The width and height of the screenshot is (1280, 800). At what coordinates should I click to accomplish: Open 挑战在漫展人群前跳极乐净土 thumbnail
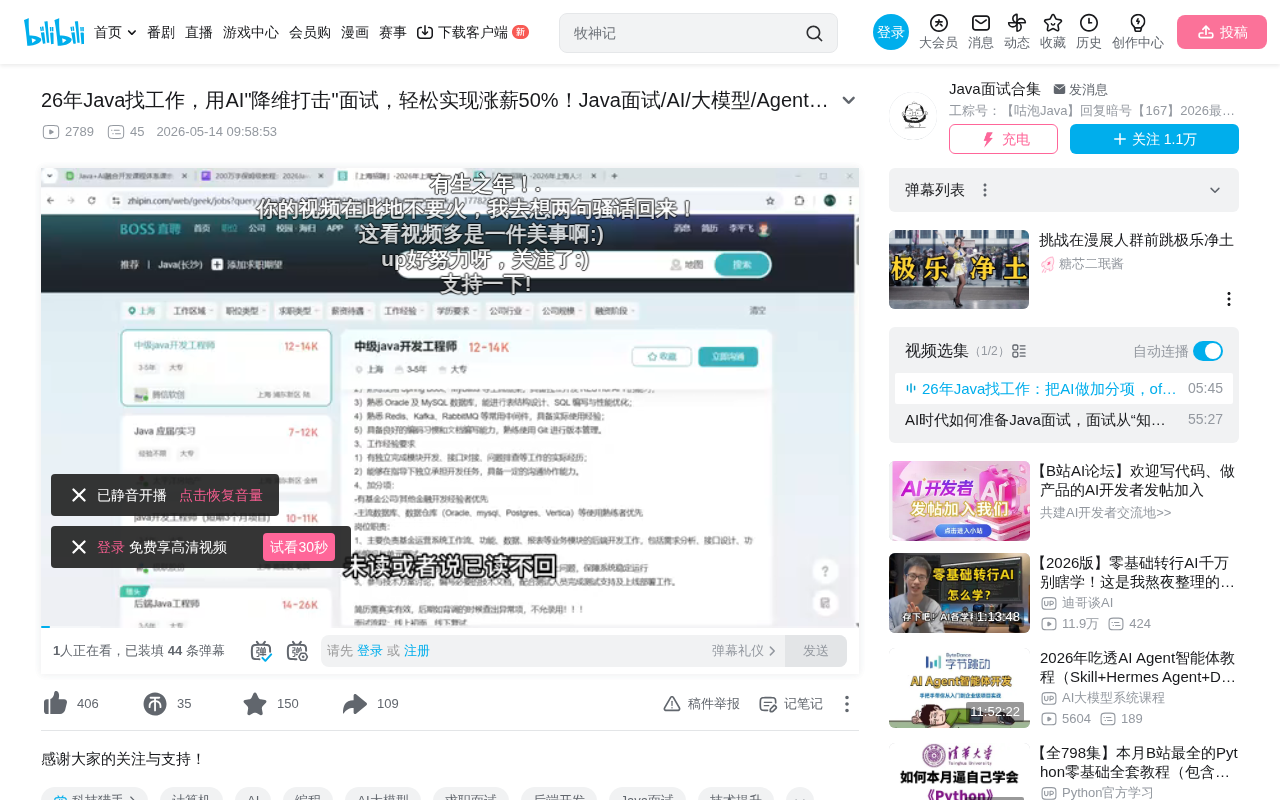pos(959,270)
